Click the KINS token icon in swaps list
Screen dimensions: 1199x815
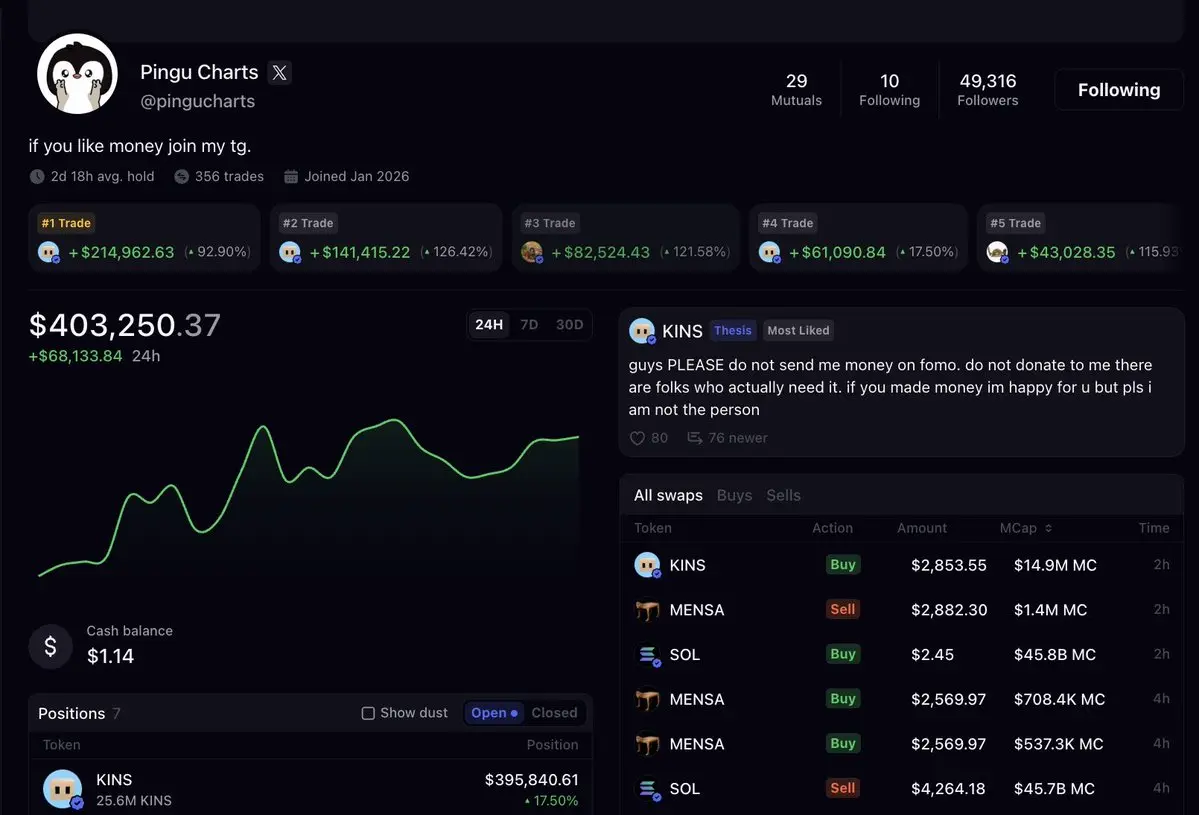click(648, 565)
